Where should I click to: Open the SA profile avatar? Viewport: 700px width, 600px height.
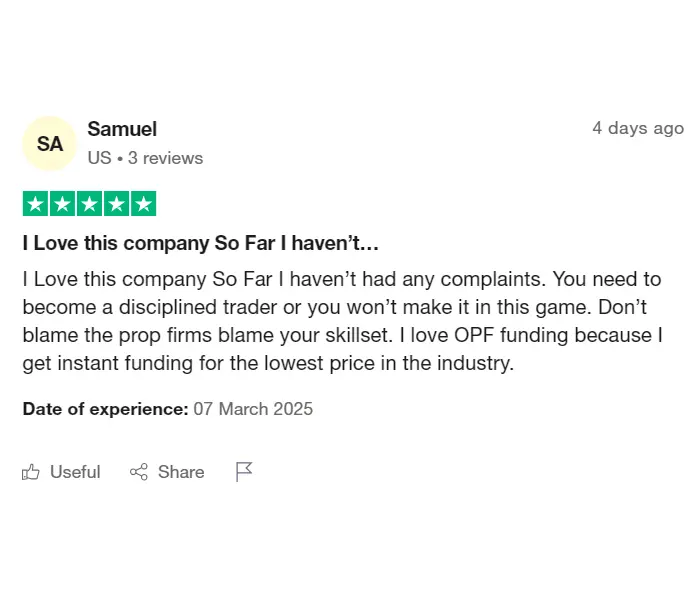[x=50, y=144]
